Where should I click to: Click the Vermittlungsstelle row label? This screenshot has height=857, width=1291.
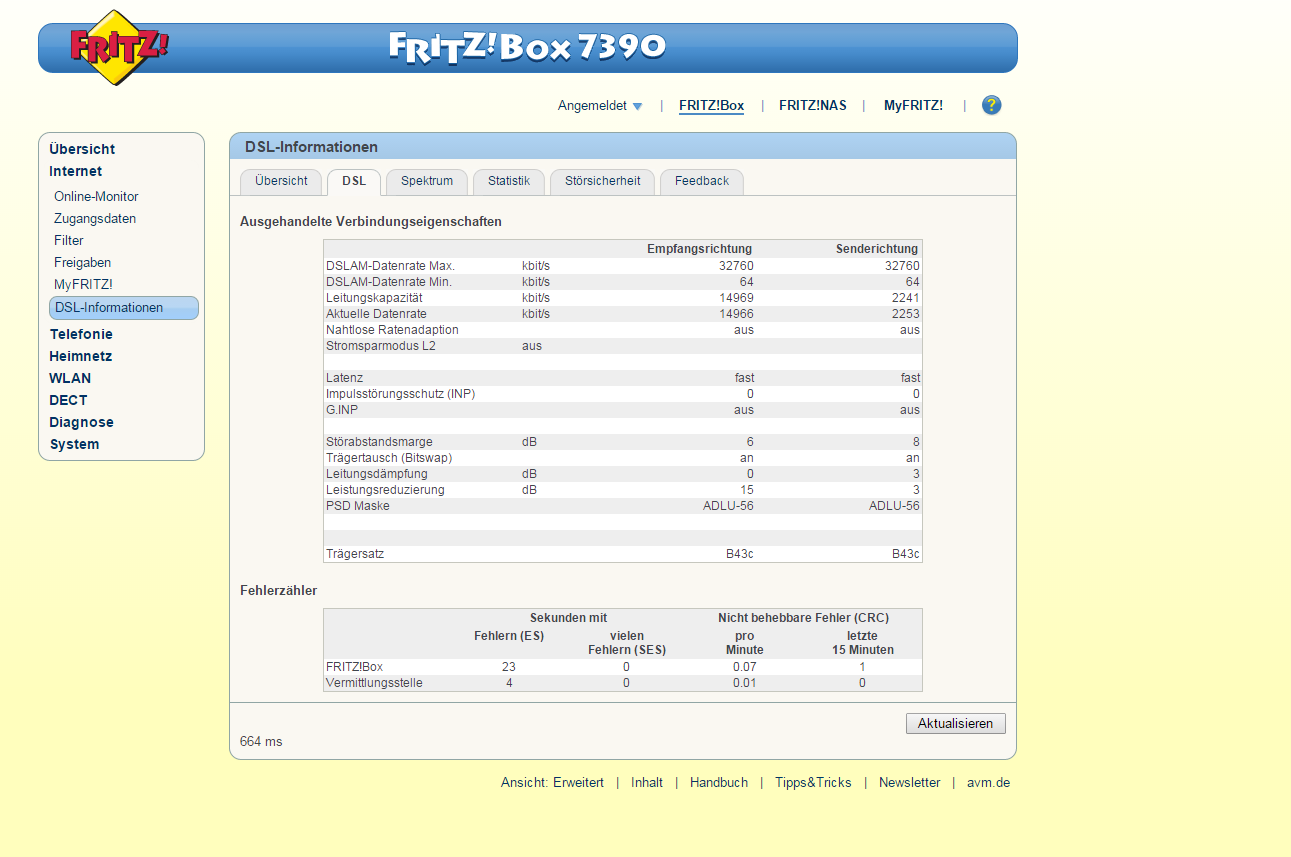[x=374, y=683]
